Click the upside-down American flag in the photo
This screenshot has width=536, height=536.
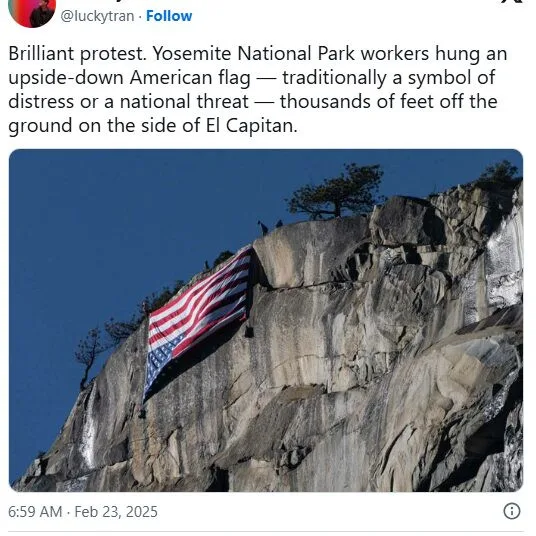tap(198, 321)
